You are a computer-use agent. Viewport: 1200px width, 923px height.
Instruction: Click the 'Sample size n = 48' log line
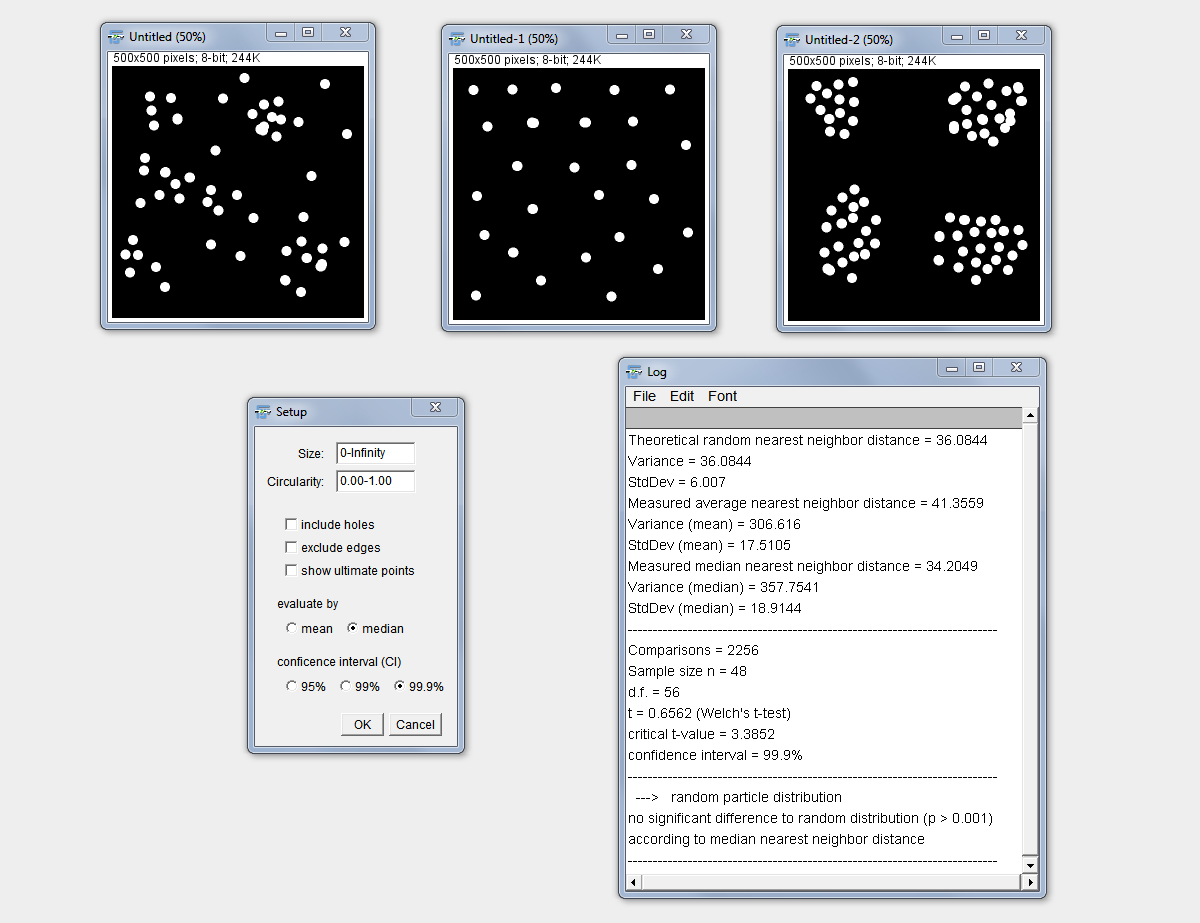687,671
